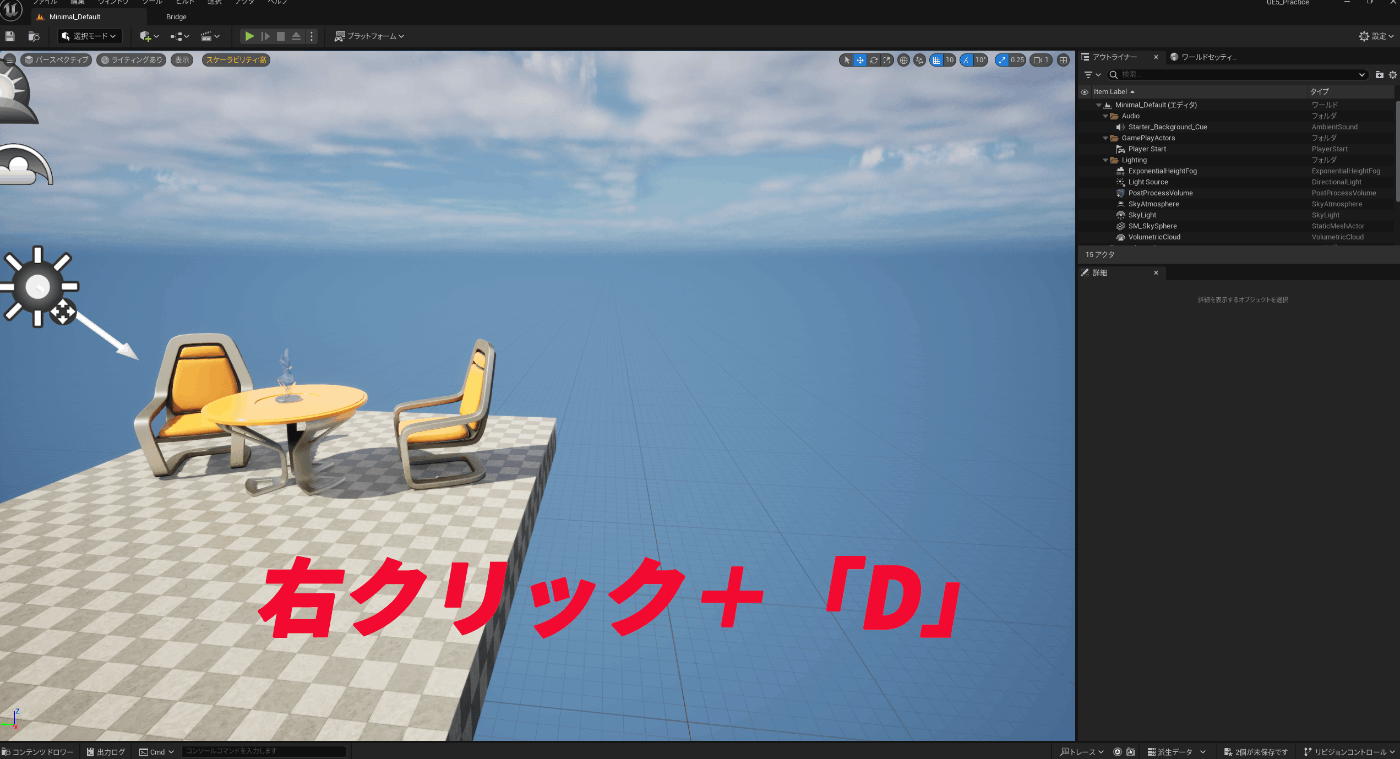Open the プラットフォーム dropdown
Viewport: 1400px width, 759px height.
click(x=369, y=36)
